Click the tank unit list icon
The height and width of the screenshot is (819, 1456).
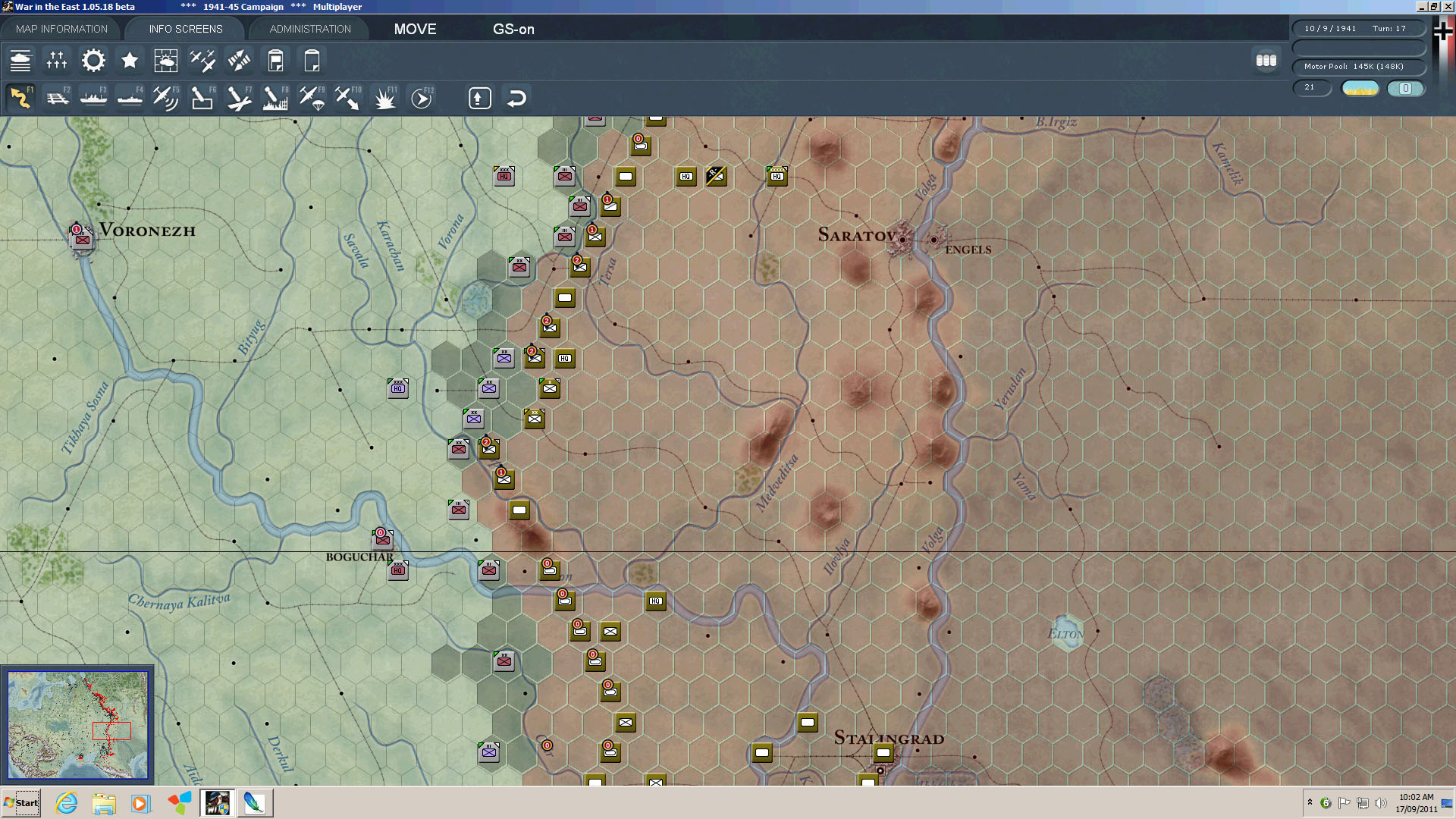point(20,61)
